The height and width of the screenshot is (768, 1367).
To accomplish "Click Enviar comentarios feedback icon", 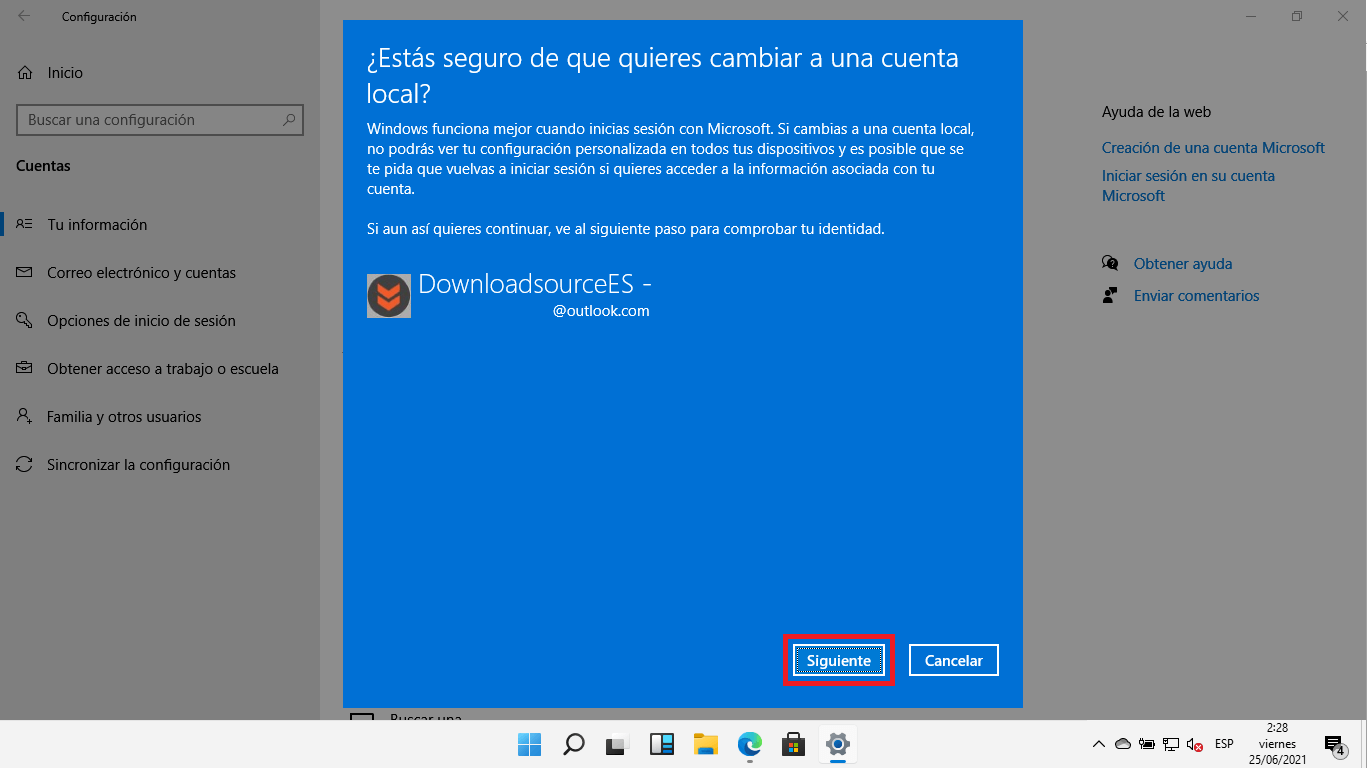I will click(1110, 295).
